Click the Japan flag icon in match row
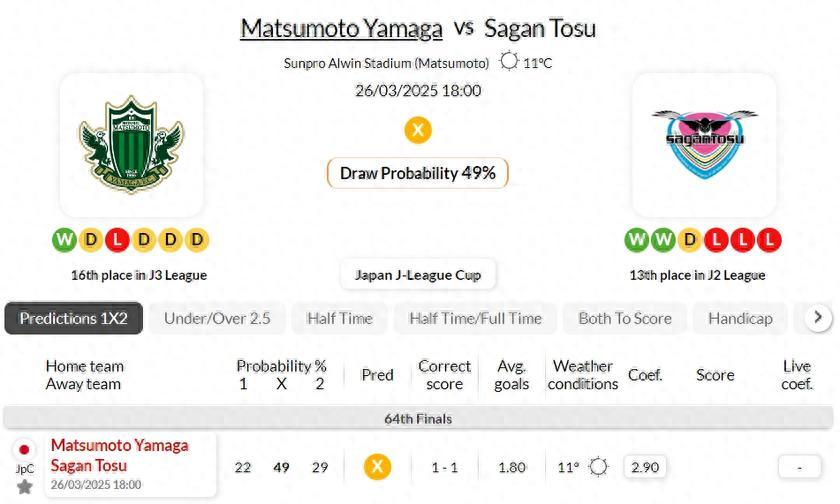 (24, 449)
